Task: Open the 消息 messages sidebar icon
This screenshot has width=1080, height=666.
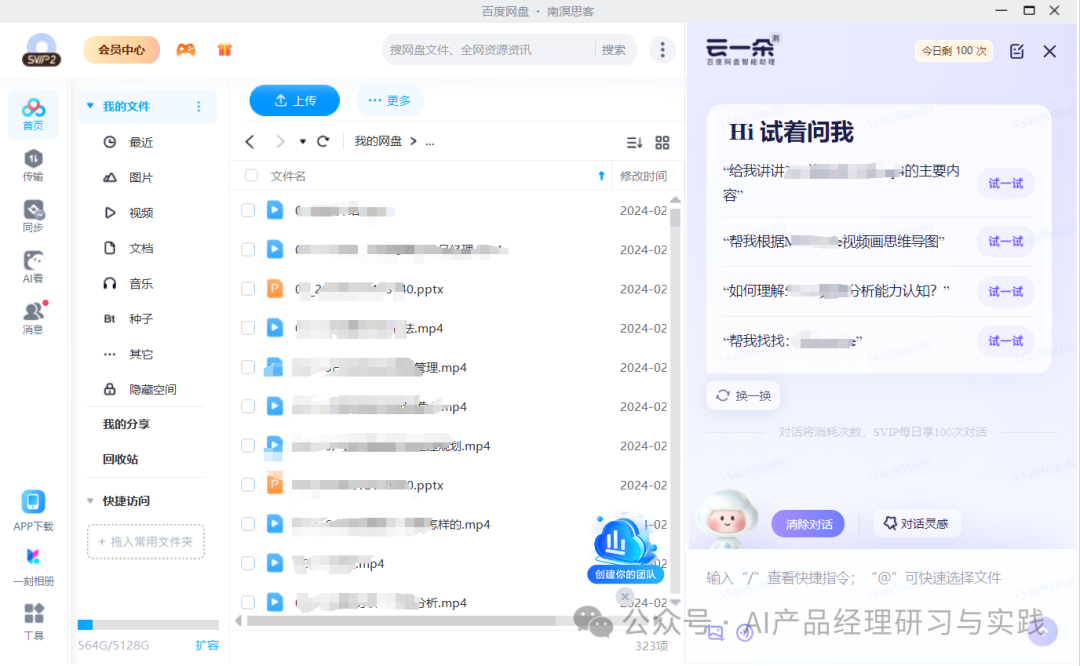Action: pyautogui.click(x=33, y=318)
